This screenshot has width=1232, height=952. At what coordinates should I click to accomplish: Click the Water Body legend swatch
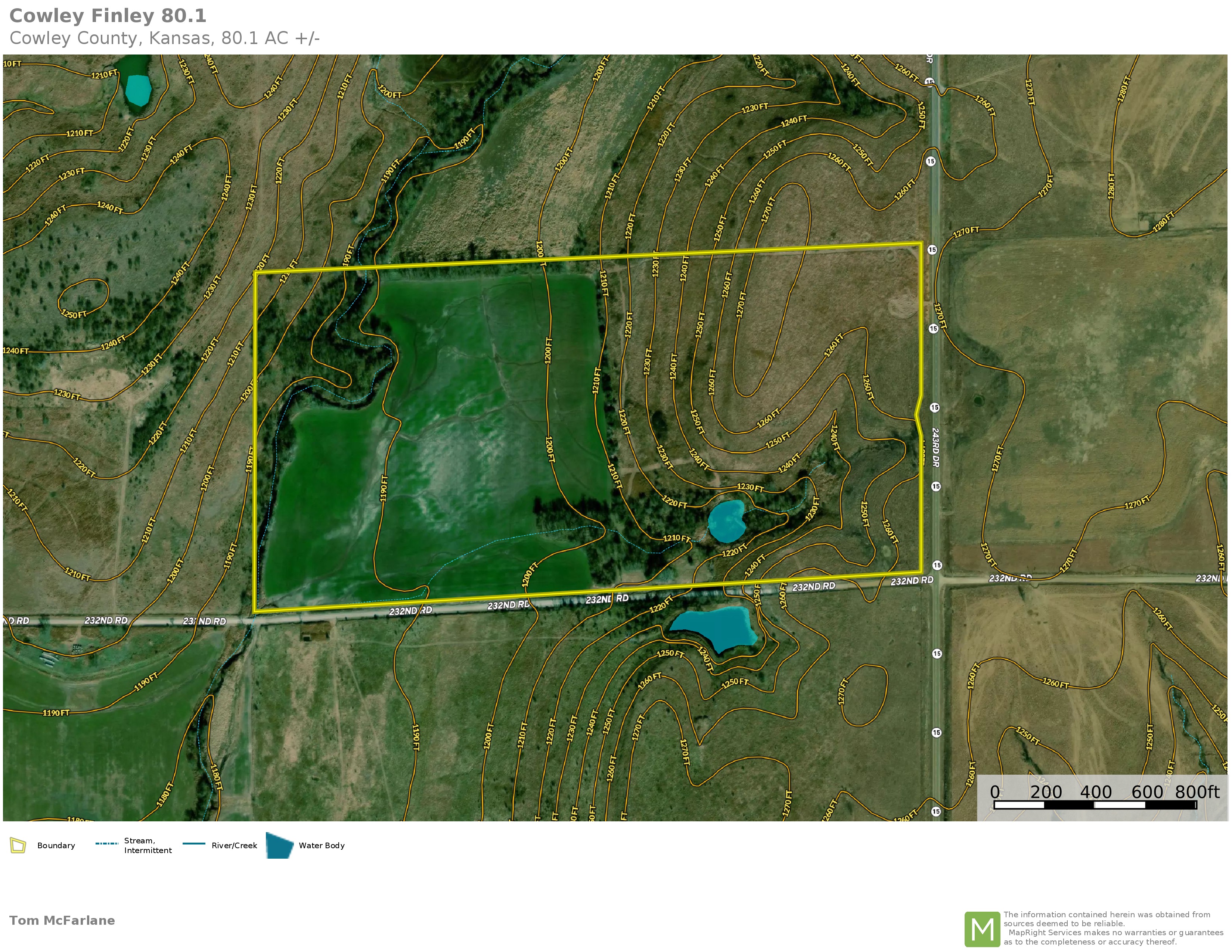(x=279, y=845)
